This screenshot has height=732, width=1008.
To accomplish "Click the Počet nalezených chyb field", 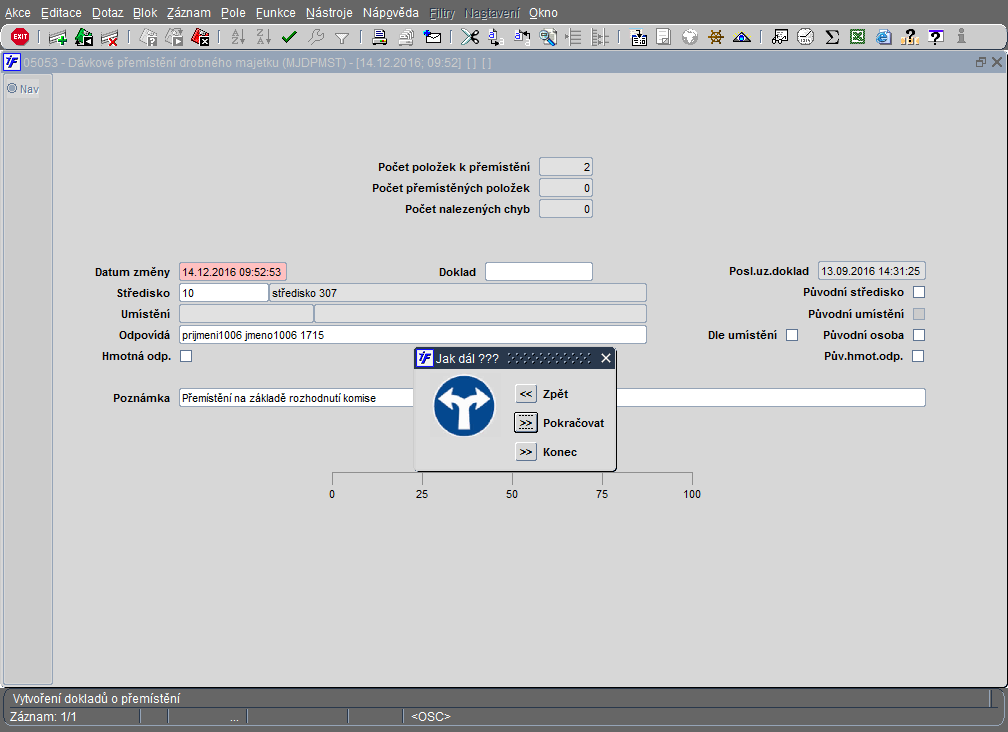I will pos(566,209).
